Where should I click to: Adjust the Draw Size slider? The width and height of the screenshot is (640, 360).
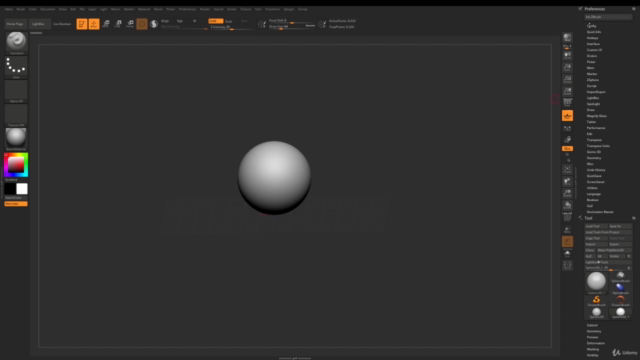[291, 27]
